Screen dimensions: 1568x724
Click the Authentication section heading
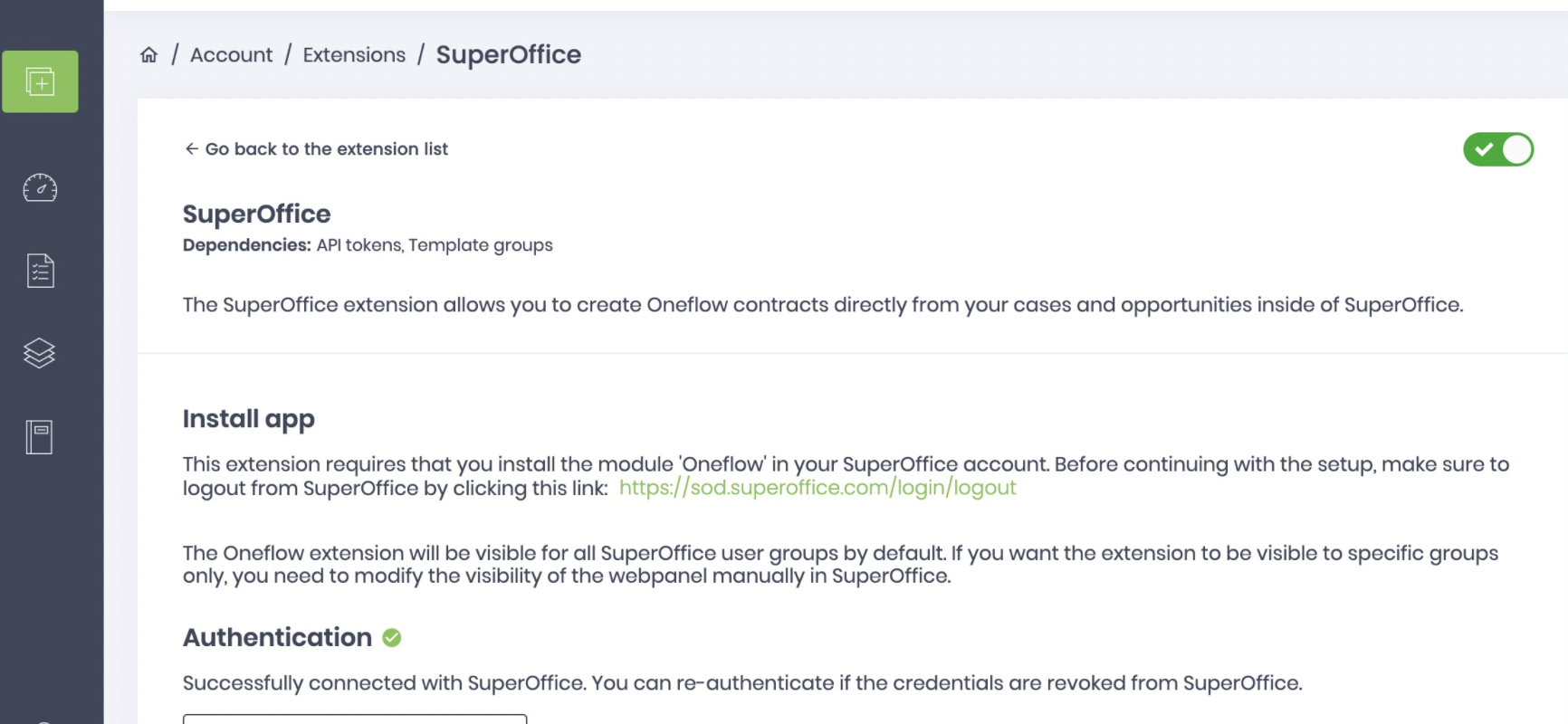click(x=278, y=638)
